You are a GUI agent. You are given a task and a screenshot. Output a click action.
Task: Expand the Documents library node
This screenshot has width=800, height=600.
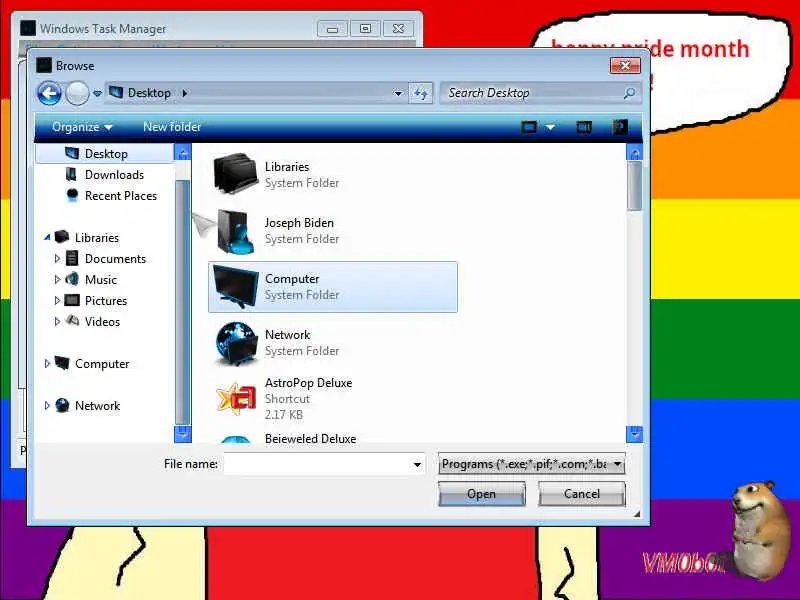57,259
